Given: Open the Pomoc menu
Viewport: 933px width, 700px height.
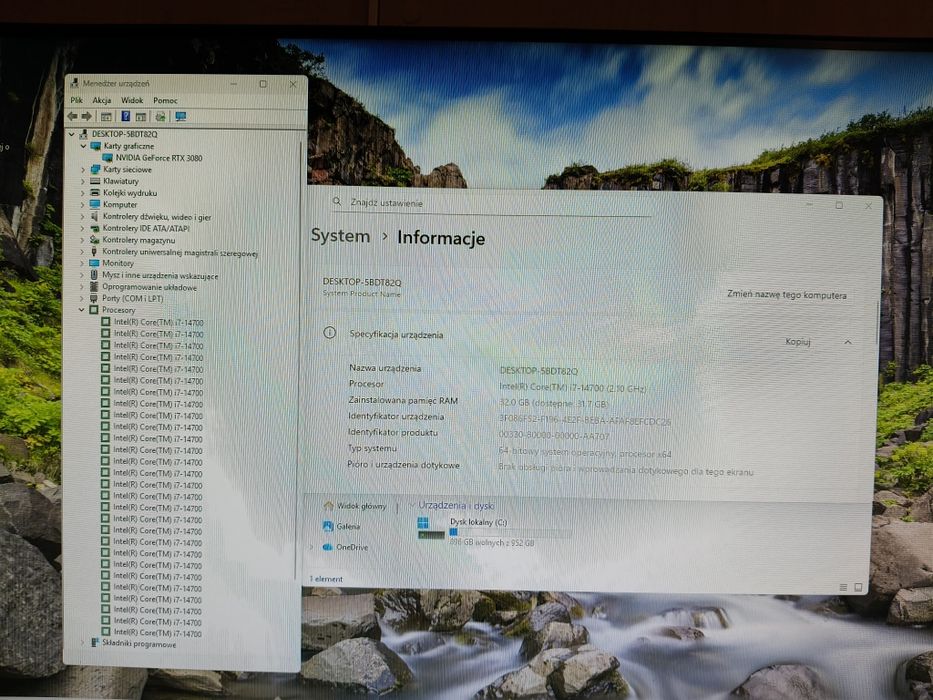Looking at the screenshot, I should tap(165, 101).
